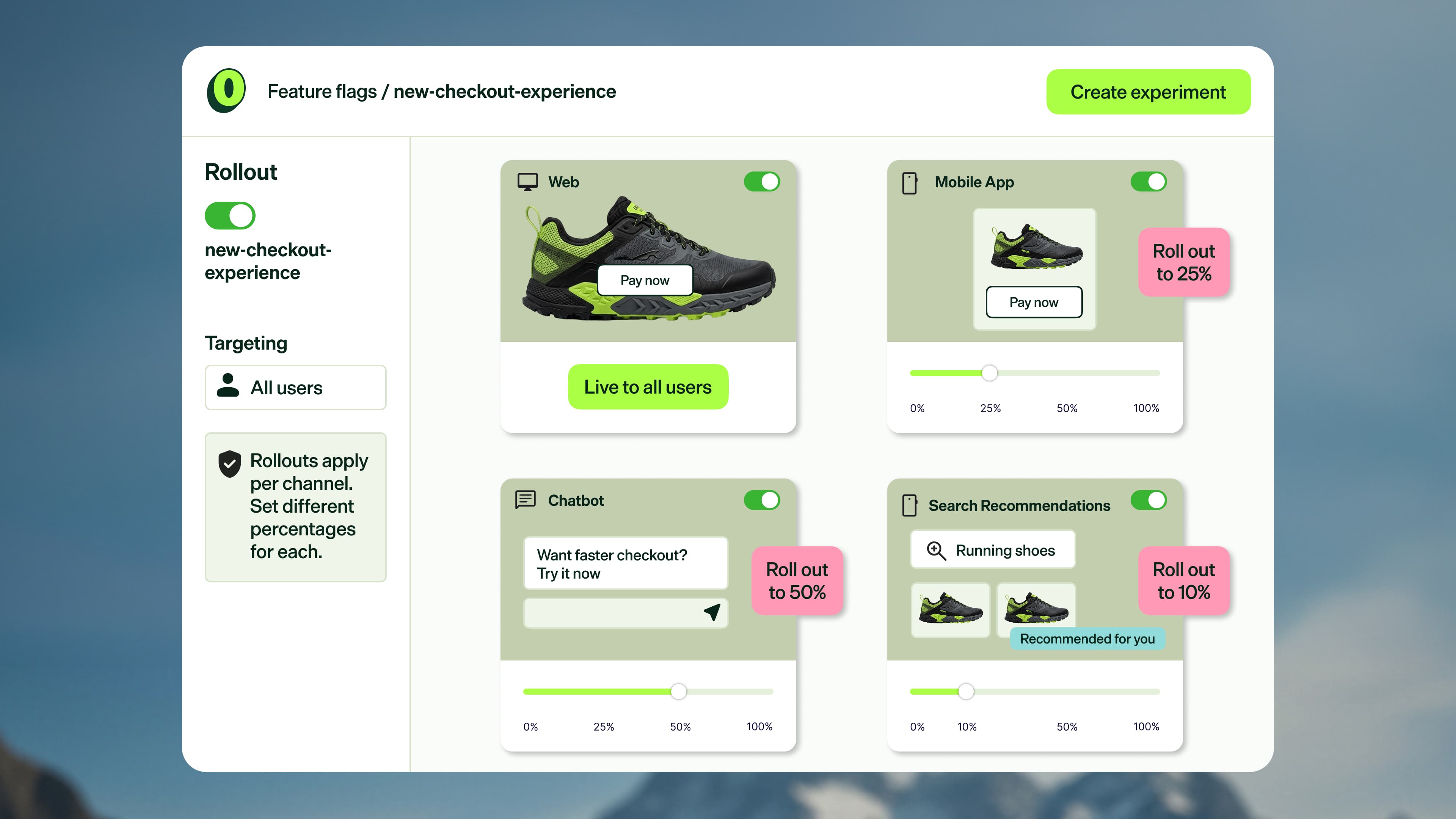Viewport: 1456px width, 819px height.
Task: Click 0% label on Chatbot slider
Action: [x=530, y=726]
